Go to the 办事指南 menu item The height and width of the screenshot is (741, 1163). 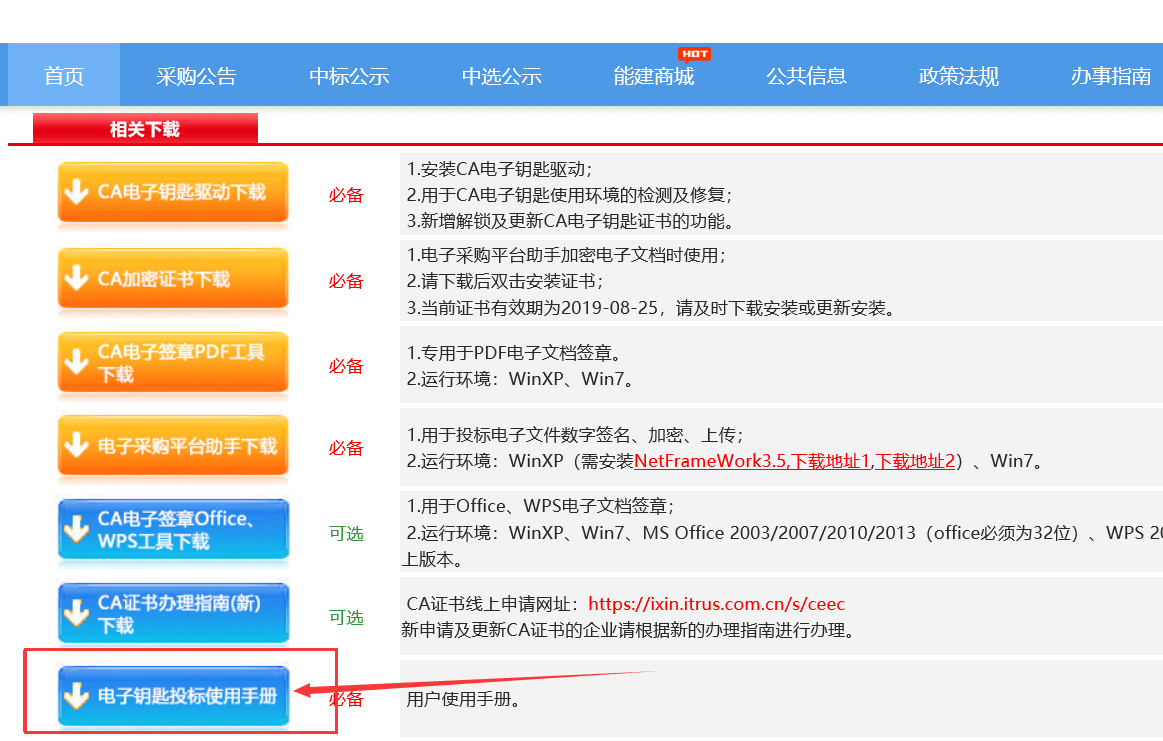pos(1111,77)
